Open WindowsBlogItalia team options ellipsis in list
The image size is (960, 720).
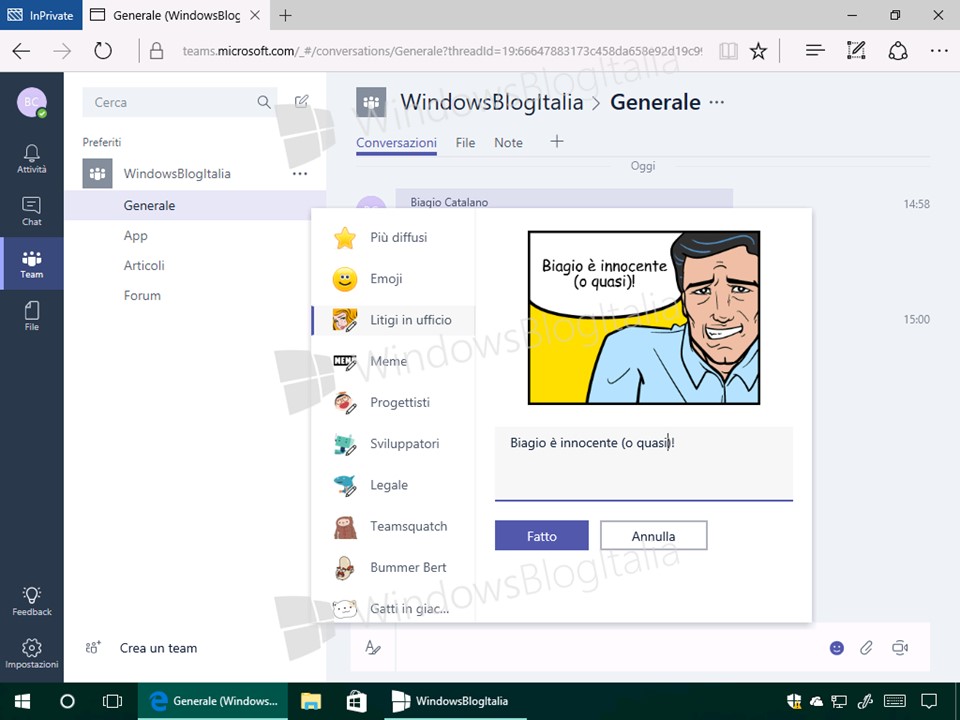click(300, 174)
